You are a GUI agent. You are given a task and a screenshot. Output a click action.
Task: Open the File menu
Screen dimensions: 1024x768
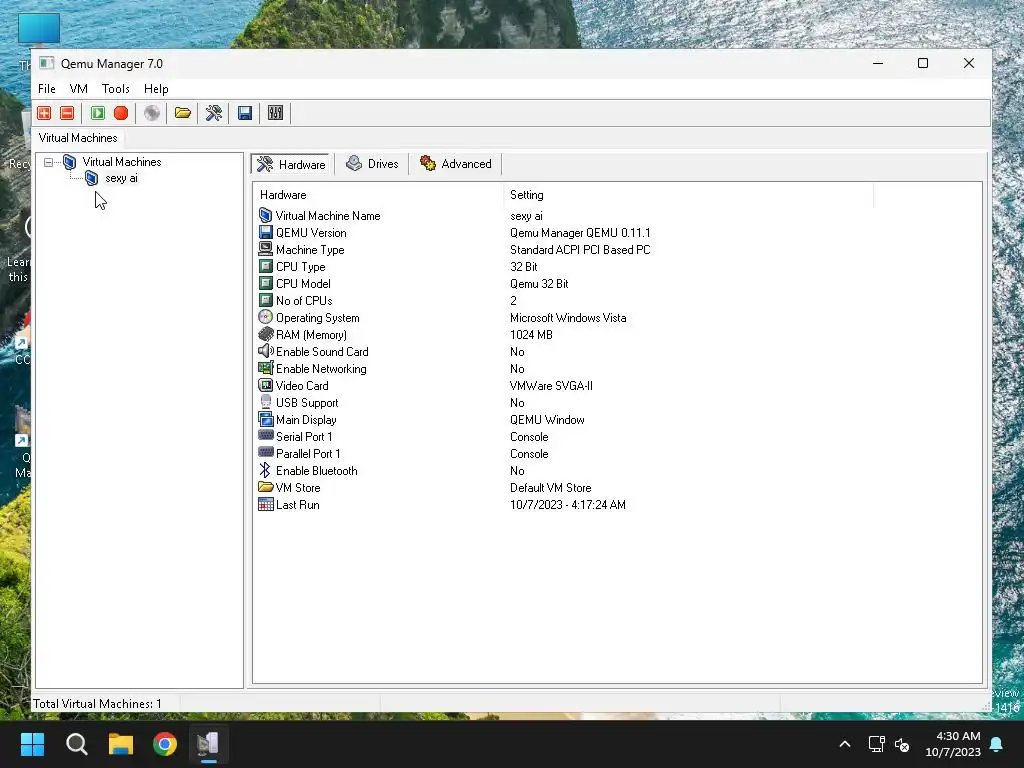pos(46,89)
